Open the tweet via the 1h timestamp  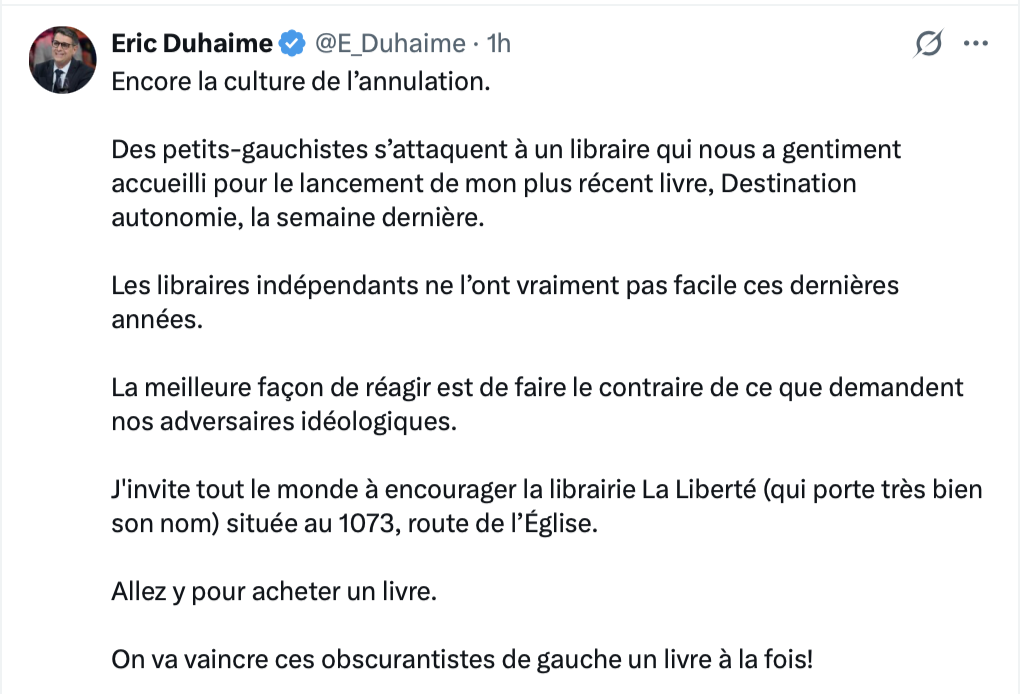pos(498,43)
